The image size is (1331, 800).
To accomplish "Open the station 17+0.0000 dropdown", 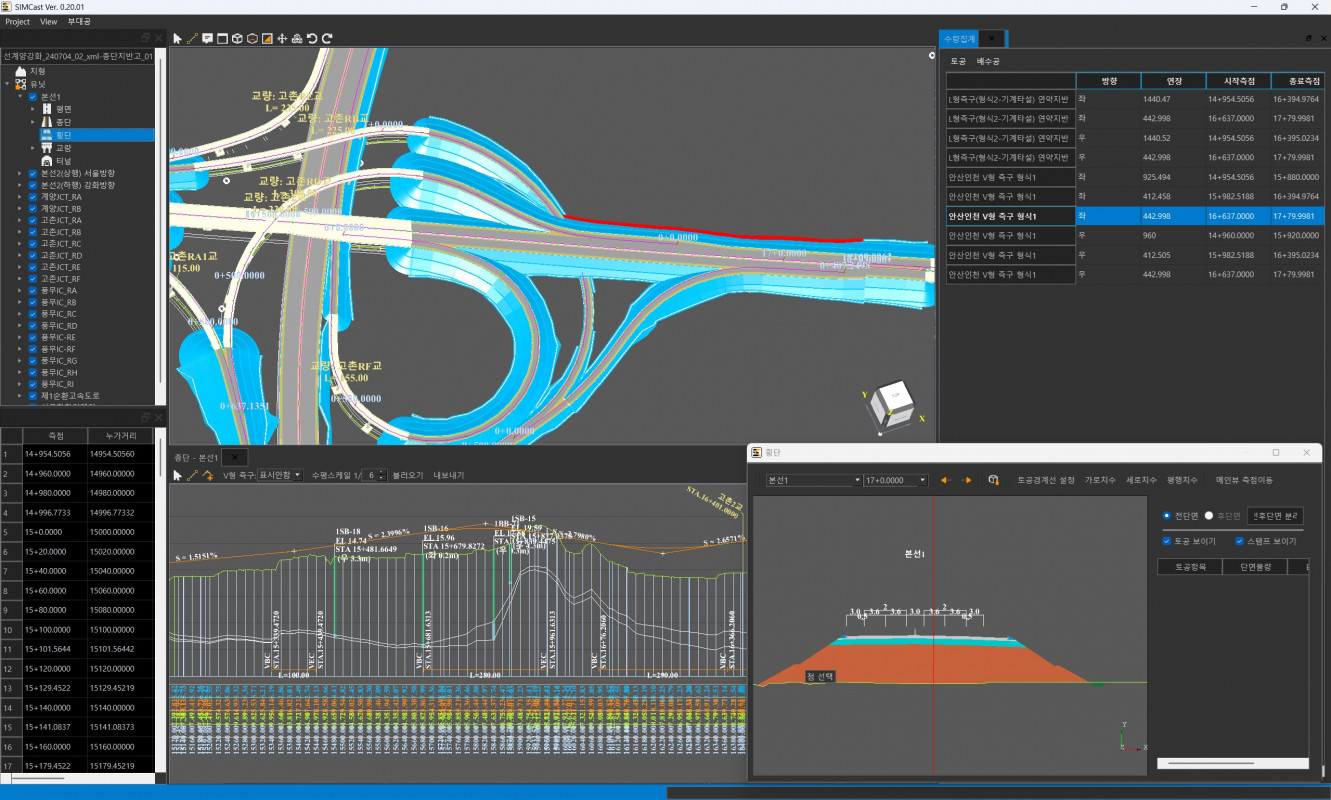I will 922,481.
